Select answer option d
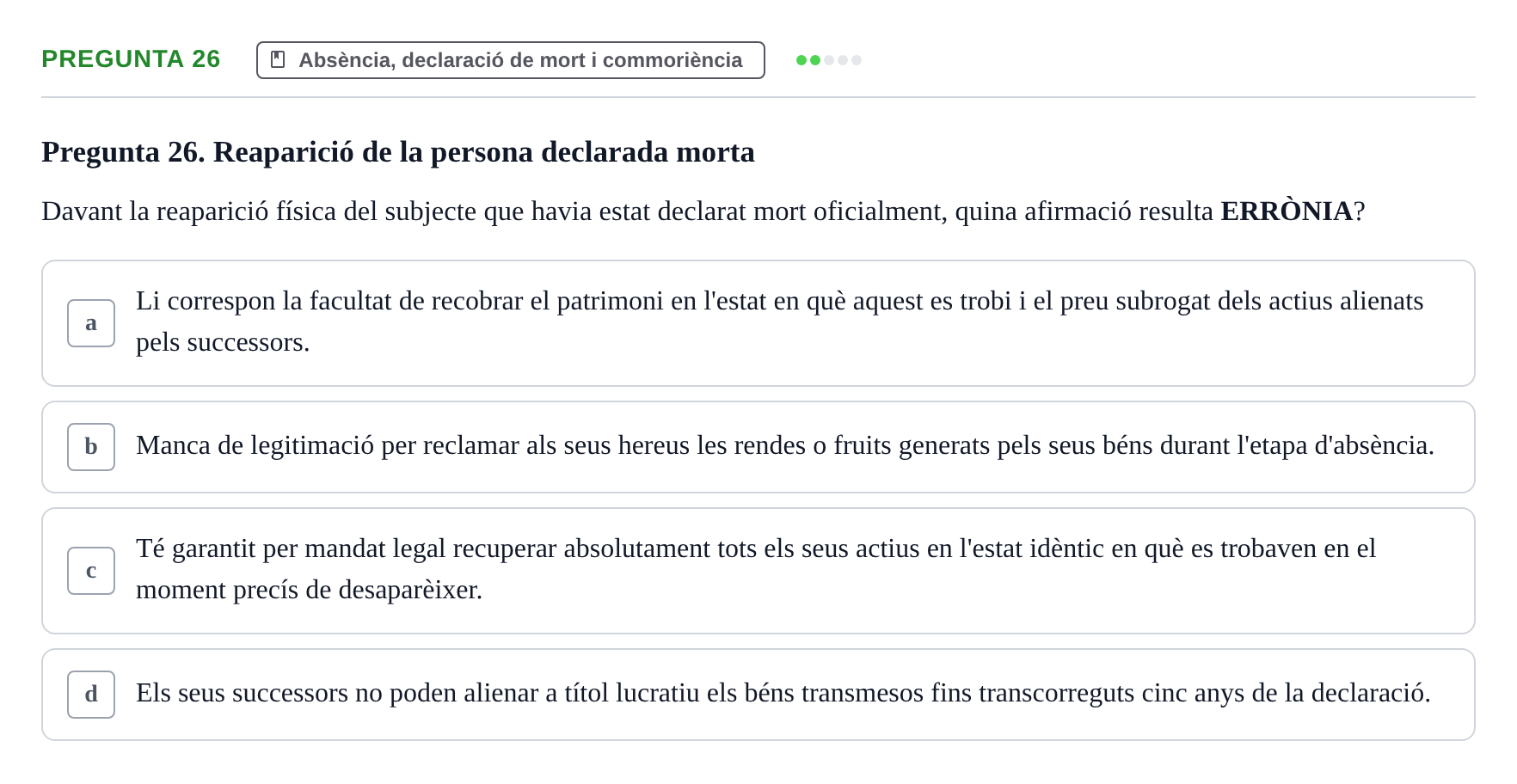Viewport: 1517px width, 784px height. (x=758, y=695)
